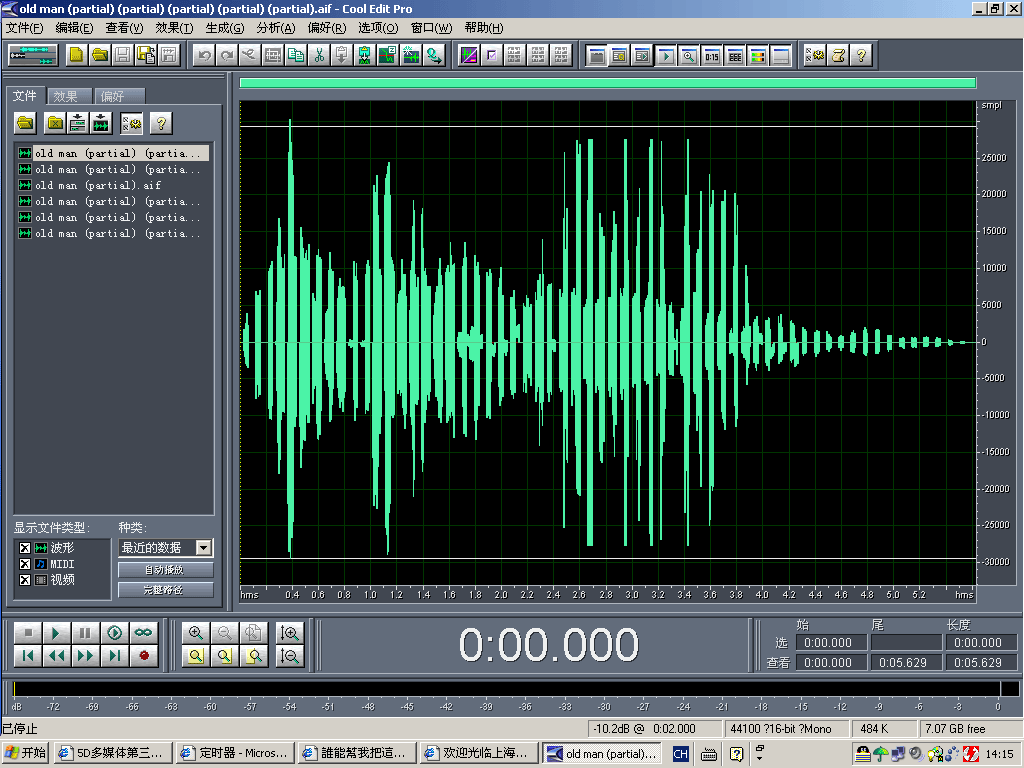Expand the 最近的数据 sort dropdown
Image resolution: width=1024 pixels, height=768 pixels.
click(x=204, y=547)
